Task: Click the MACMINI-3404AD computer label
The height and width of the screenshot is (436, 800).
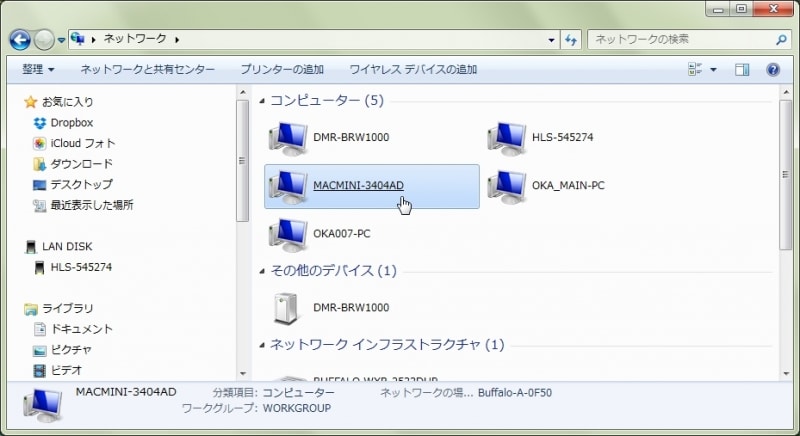Action: pos(358,185)
